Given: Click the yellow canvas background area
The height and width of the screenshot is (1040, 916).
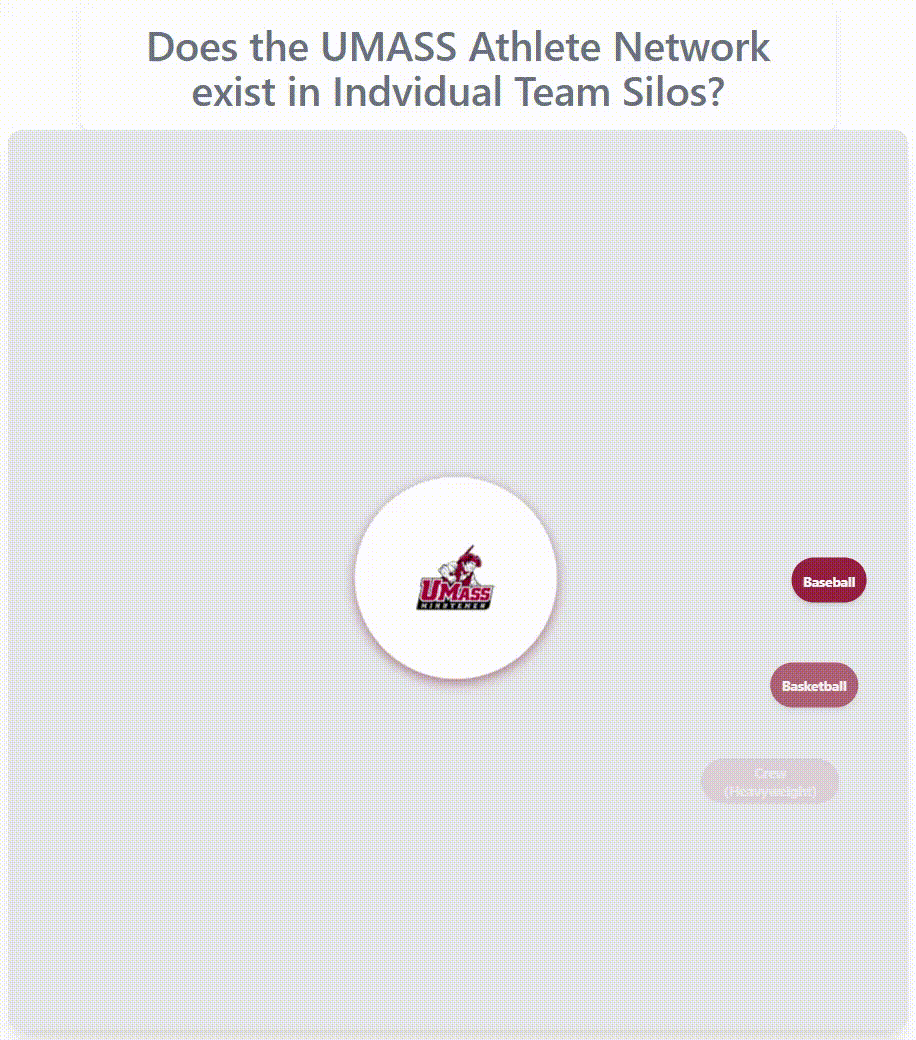Looking at the screenshot, I should pyautogui.click(x=200, y=300).
